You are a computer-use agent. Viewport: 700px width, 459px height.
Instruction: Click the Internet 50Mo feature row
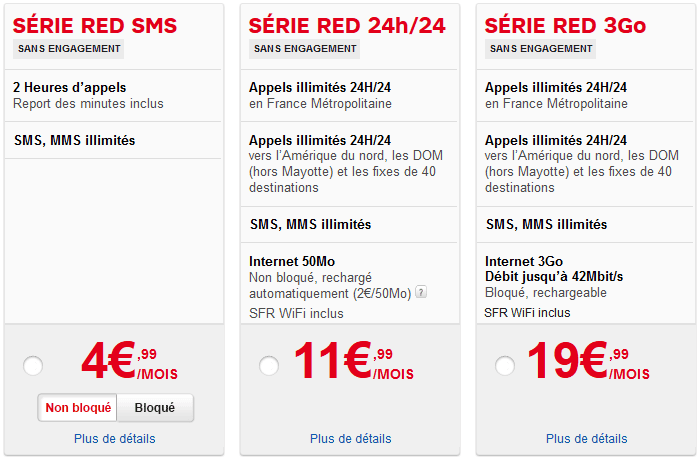(349, 284)
